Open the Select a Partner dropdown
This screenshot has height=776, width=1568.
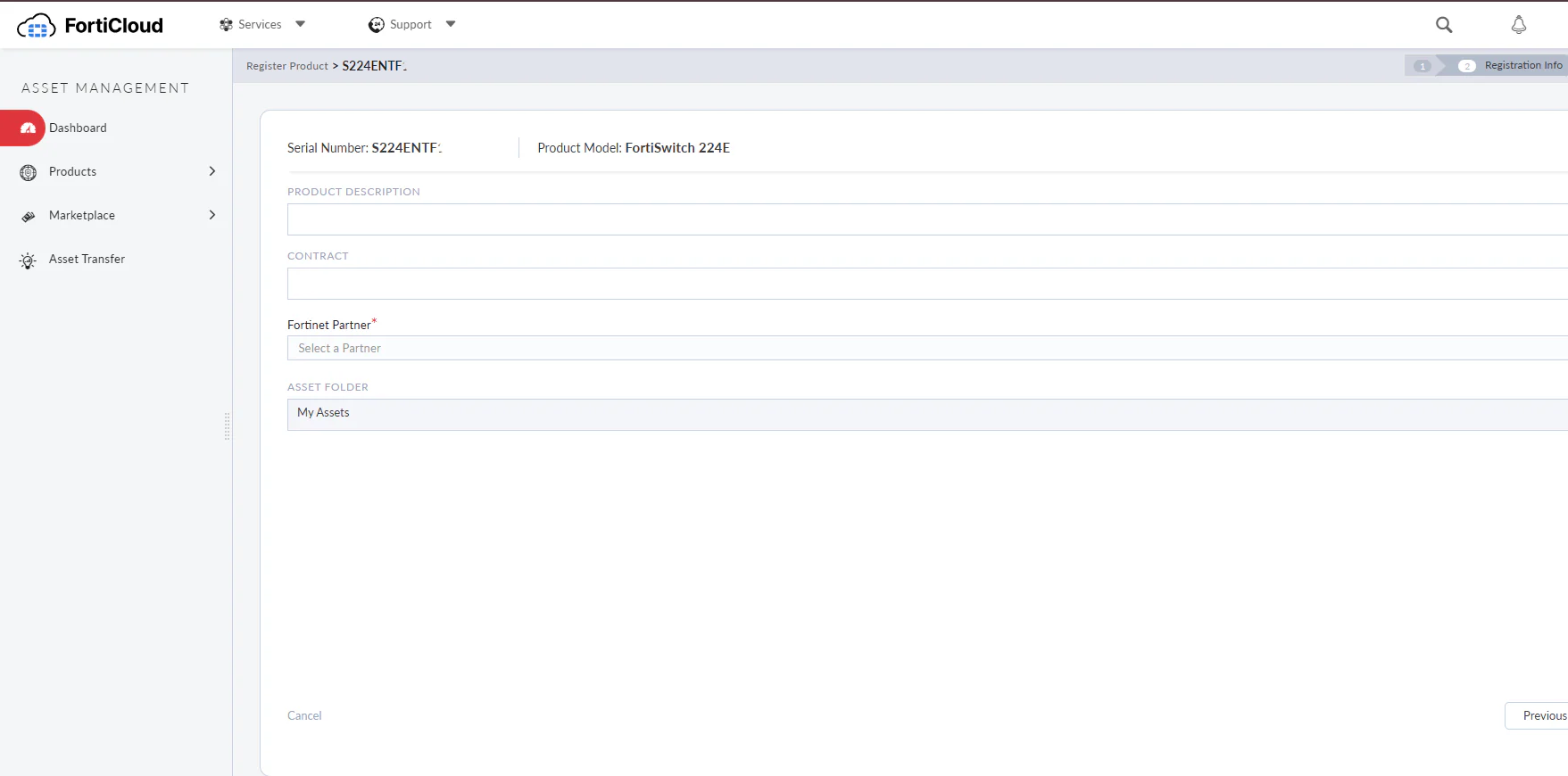pyautogui.click(x=927, y=348)
